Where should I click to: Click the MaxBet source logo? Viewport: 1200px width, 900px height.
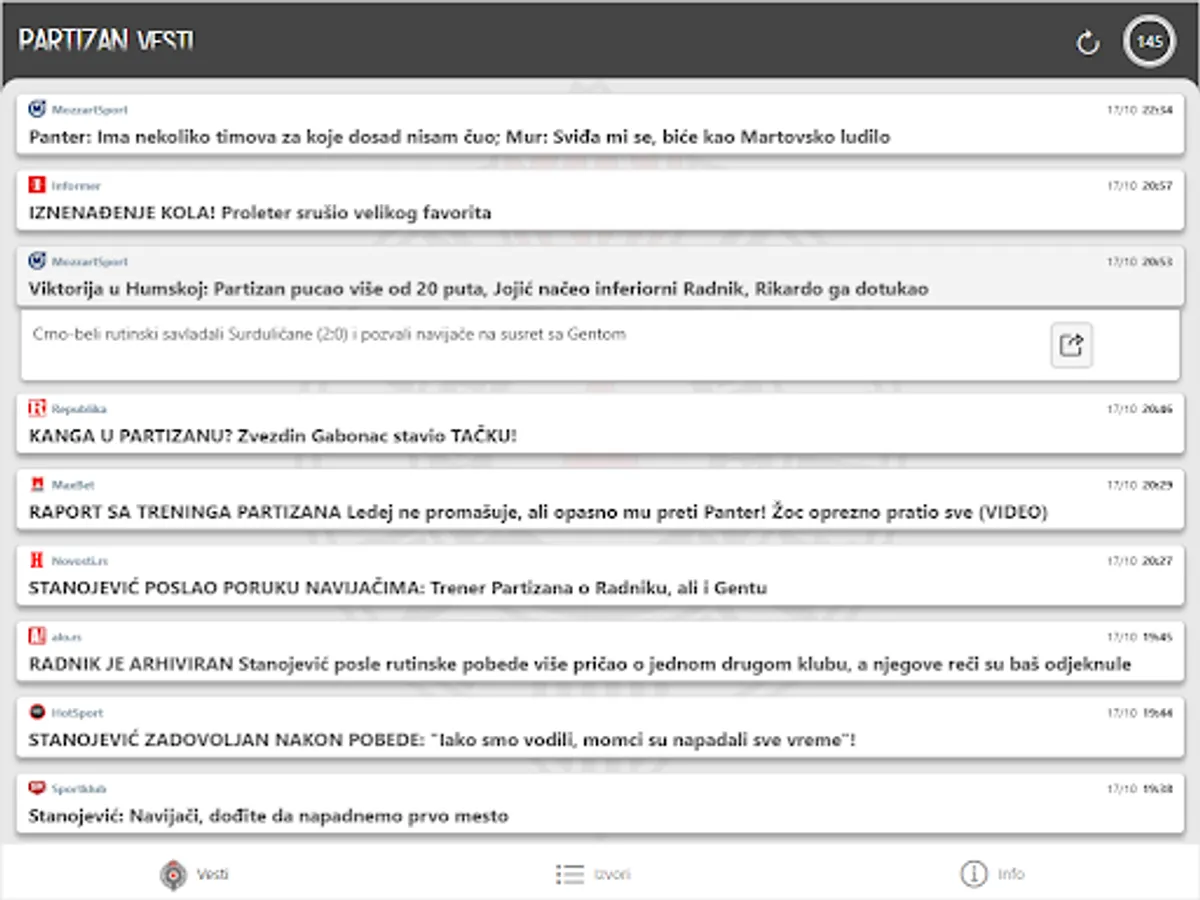click(37, 484)
